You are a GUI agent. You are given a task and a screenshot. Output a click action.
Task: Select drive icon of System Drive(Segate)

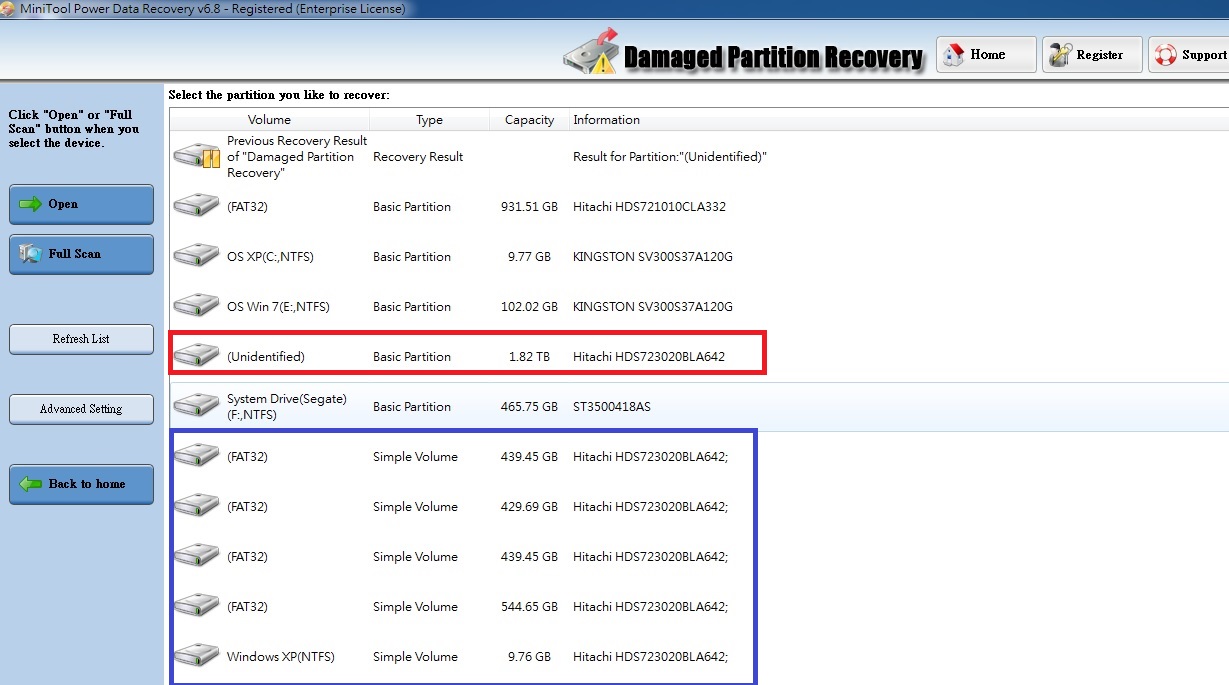[x=196, y=406]
